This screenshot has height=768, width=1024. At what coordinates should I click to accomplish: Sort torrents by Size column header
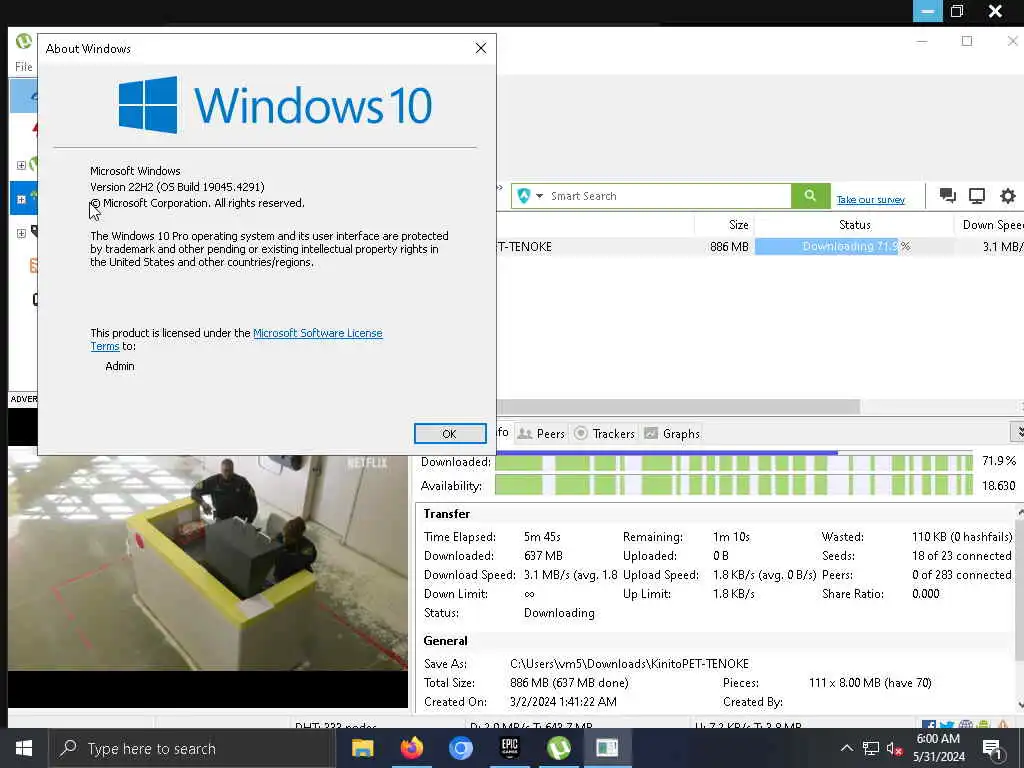tap(724, 225)
